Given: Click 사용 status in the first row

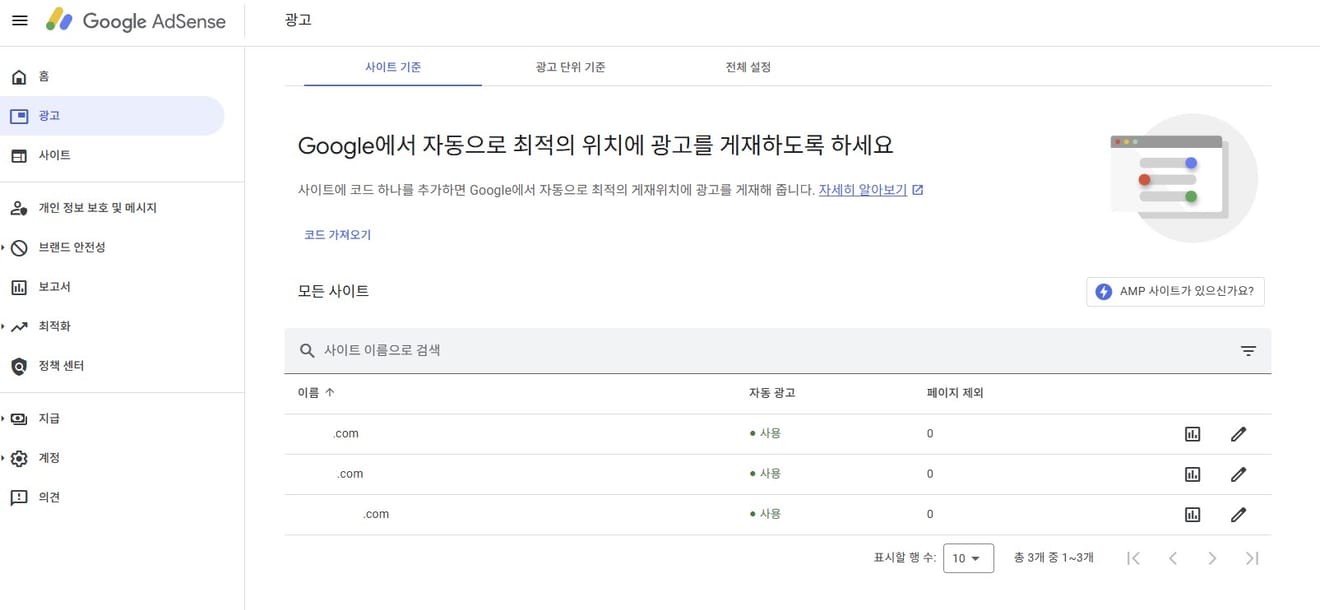Looking at the screenshot, I should 765,434.
